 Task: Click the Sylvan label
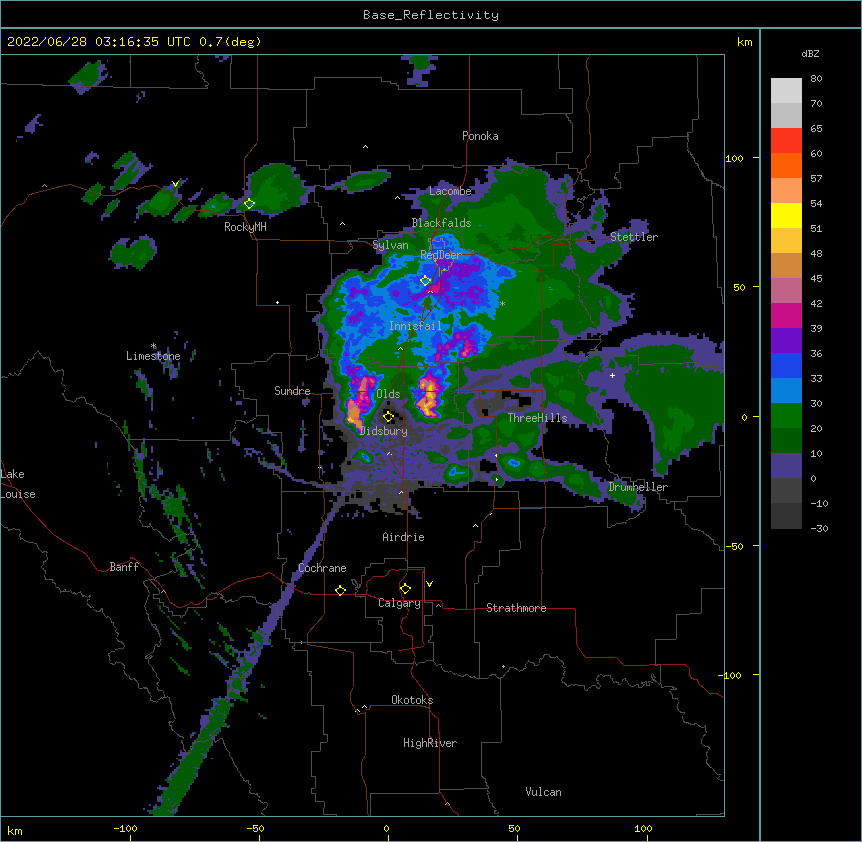tap(390, 245)
